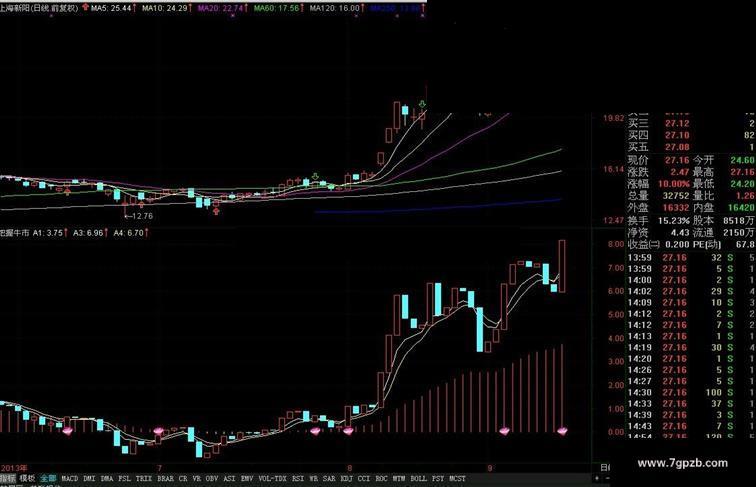Screen dimensions: 756x487
Task: Click the 买五 27.08 bid row
Action: (x=691, y=147)
